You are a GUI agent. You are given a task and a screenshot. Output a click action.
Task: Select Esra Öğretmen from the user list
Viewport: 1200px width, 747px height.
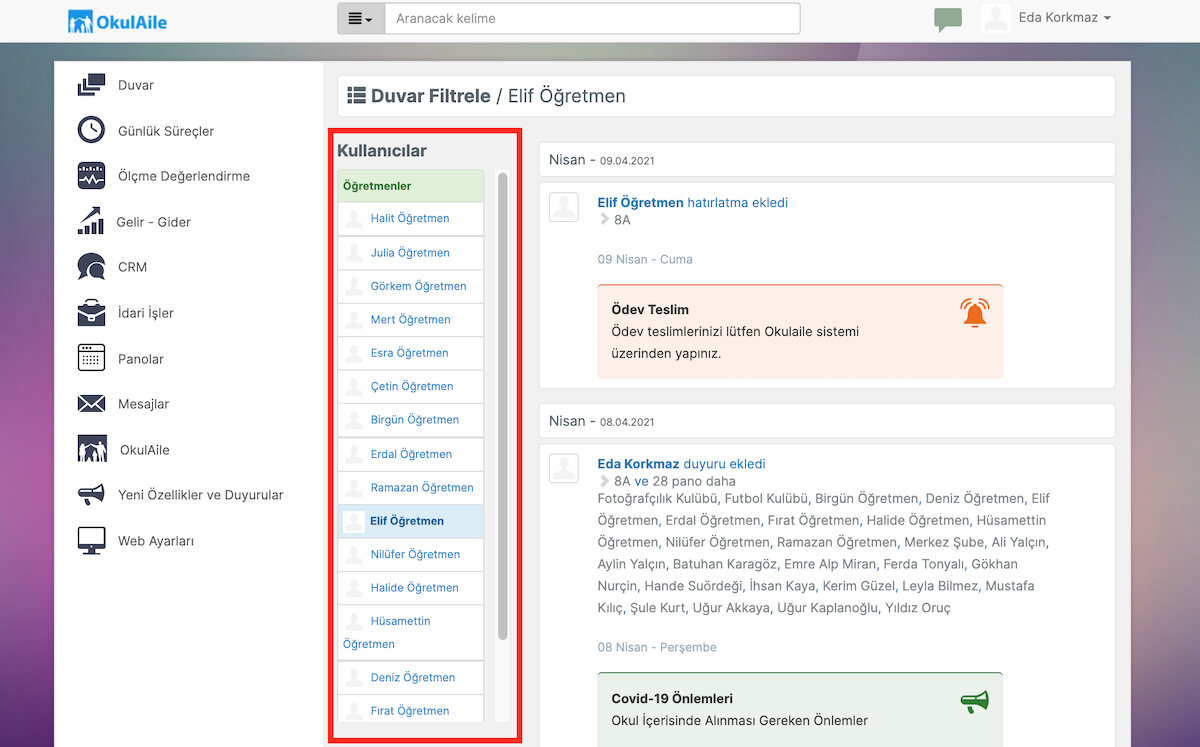(x=410, y=353)
